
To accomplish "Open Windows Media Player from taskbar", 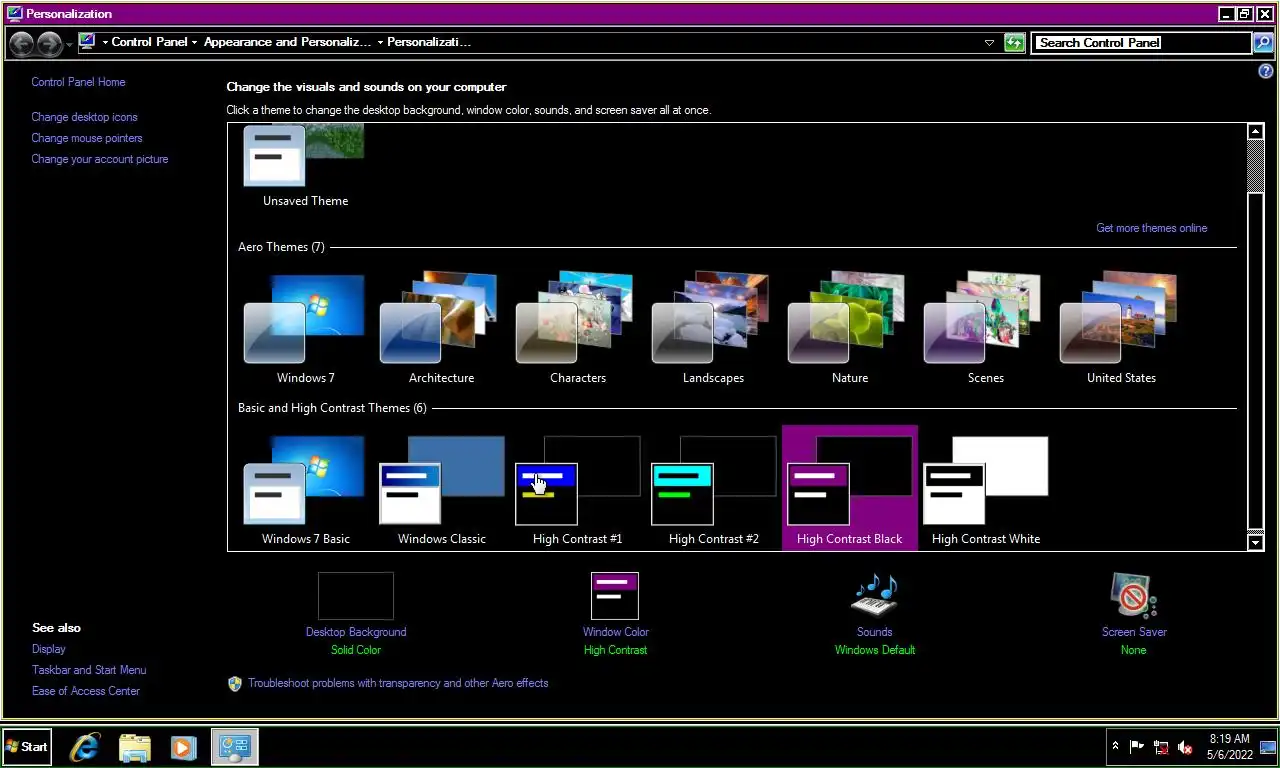I will pyautogui.click(x=183, y=746).
